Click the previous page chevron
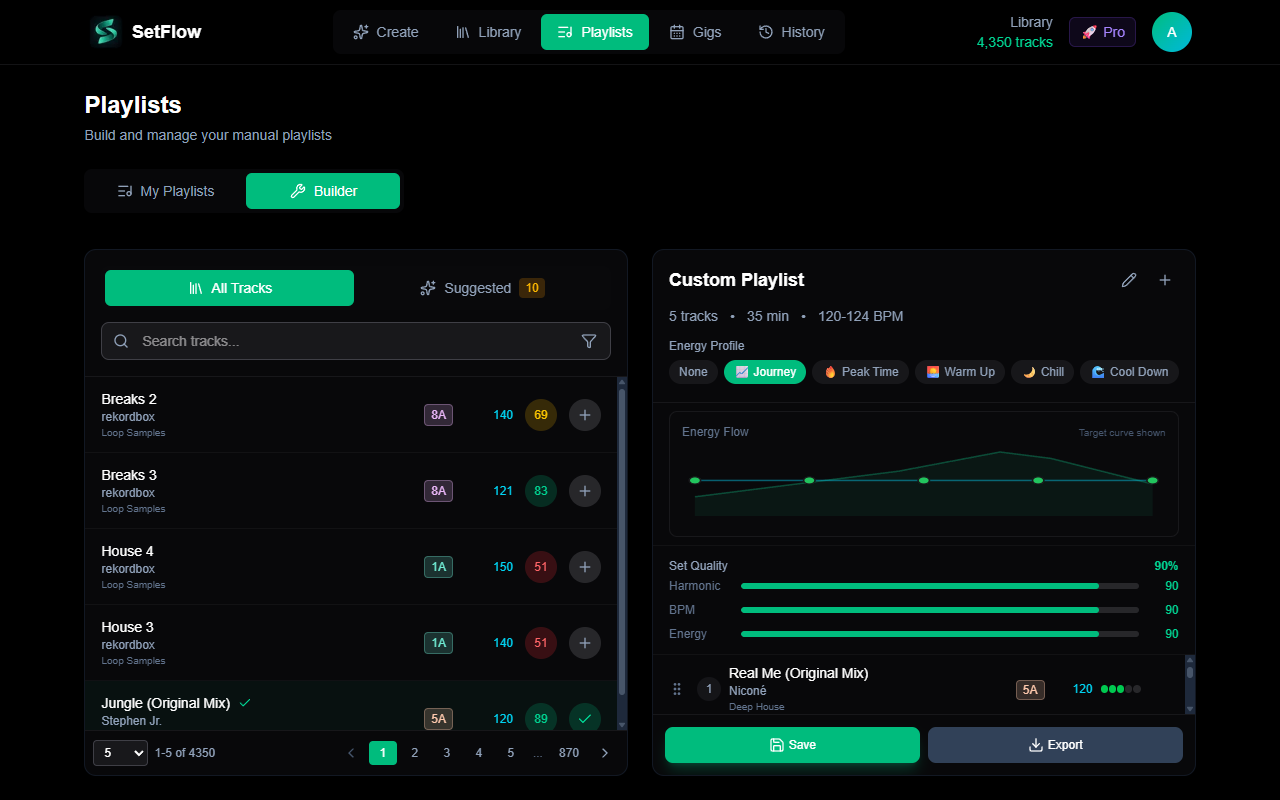 351,752
